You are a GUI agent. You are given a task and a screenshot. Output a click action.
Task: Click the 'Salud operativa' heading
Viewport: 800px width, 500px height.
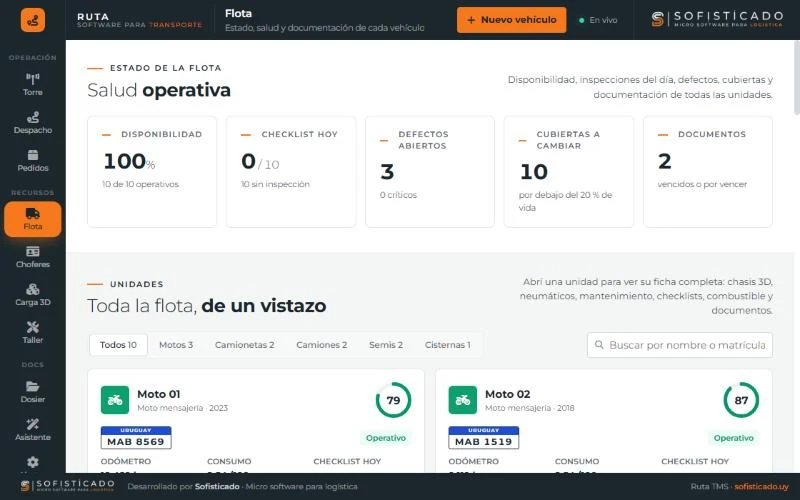coord(159,90)
